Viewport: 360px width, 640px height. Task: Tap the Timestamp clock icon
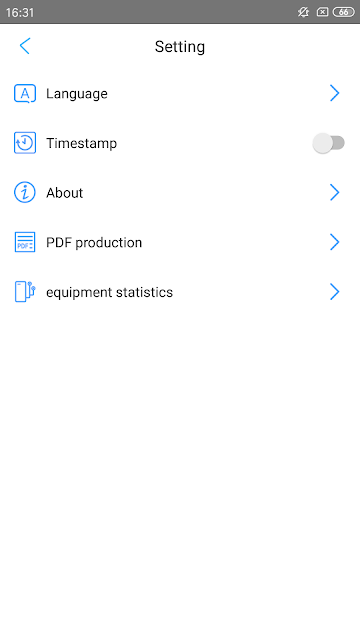click(x=25, y=143)
